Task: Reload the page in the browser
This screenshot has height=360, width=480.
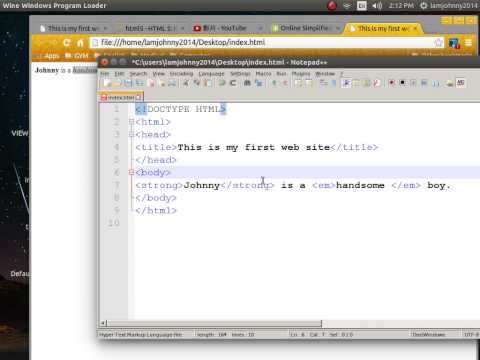Action: point(67,43)
